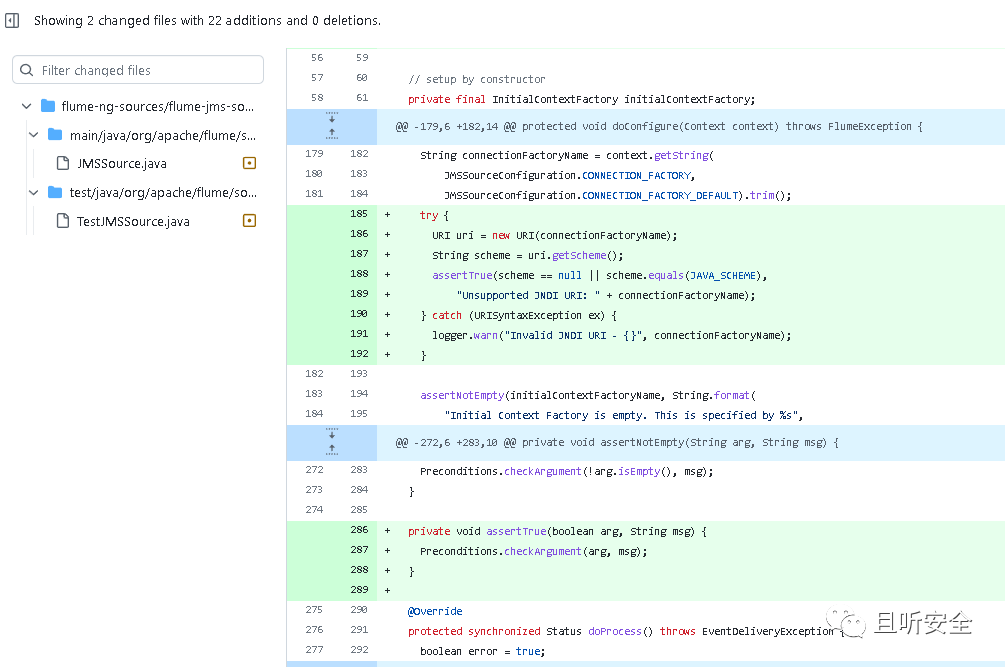The image size is (1005, 667).
Task: Expand up above the assertNotEmpty hunk header
Action: coord(332,450)
